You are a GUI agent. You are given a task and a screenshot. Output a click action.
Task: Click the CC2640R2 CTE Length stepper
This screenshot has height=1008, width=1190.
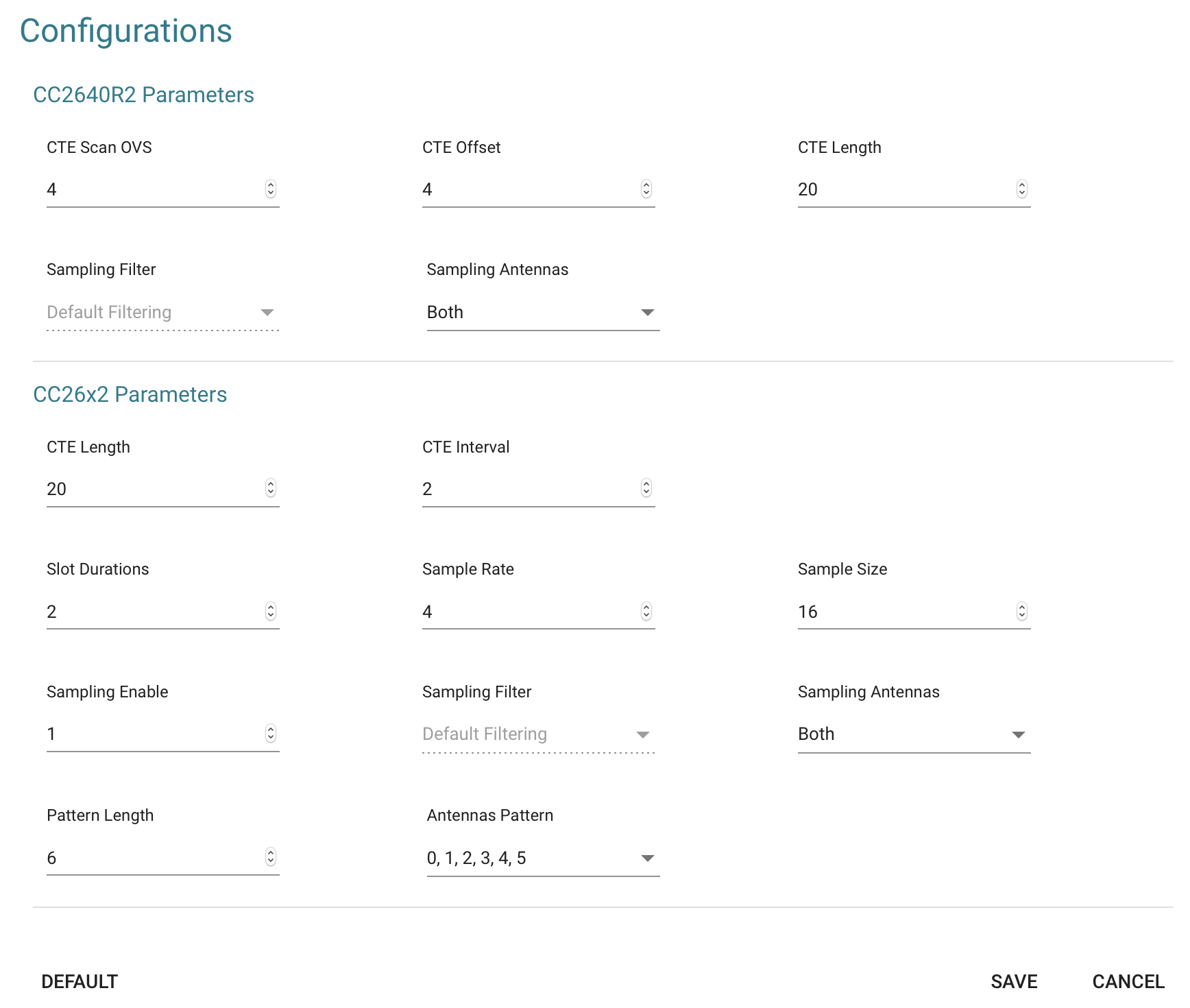tap(1022, 189)
